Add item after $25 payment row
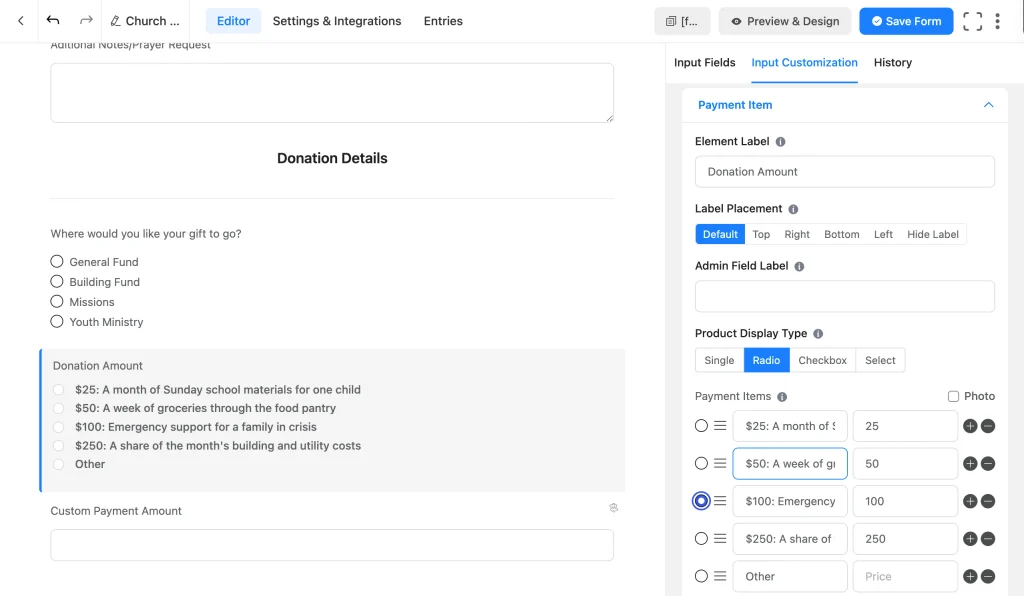 [x=970, y=426]
